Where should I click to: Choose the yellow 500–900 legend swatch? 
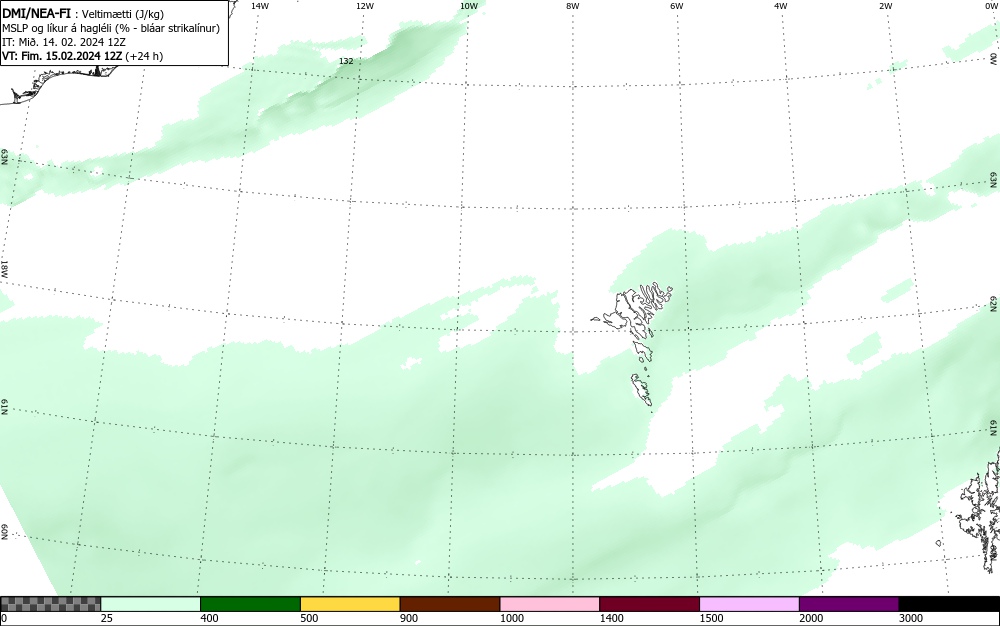tap(350, 604)
